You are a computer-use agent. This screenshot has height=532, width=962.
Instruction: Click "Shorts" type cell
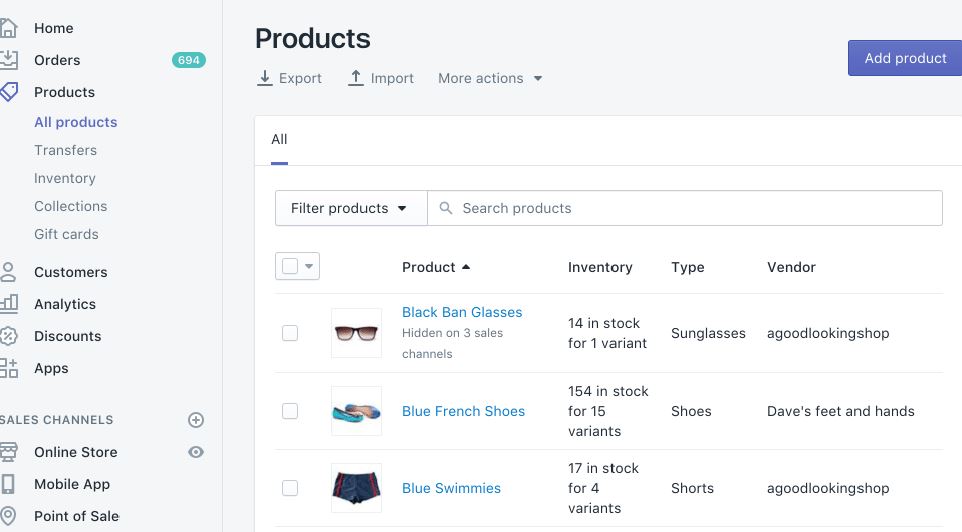click(692, 488)
